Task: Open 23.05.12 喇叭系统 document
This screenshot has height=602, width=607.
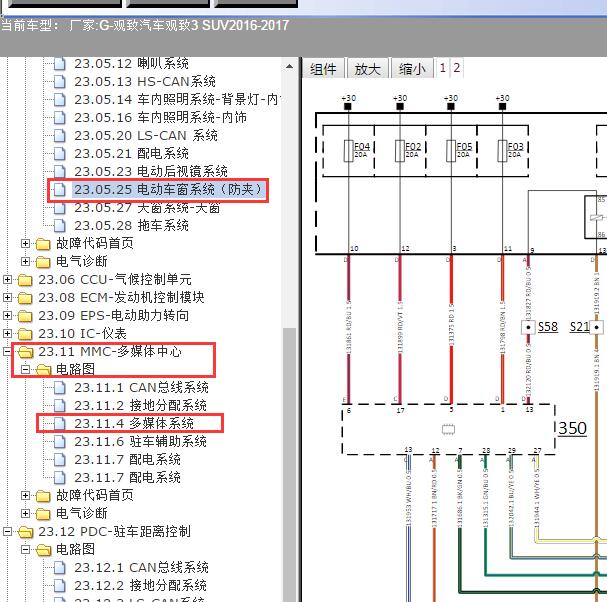Action: tap(131, 63)
